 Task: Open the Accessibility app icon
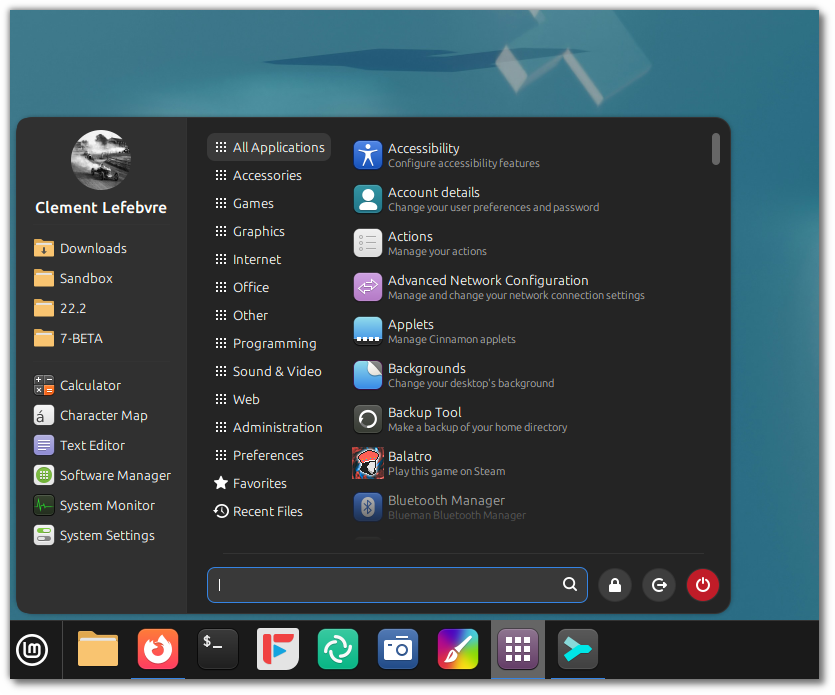pos(368,155)
